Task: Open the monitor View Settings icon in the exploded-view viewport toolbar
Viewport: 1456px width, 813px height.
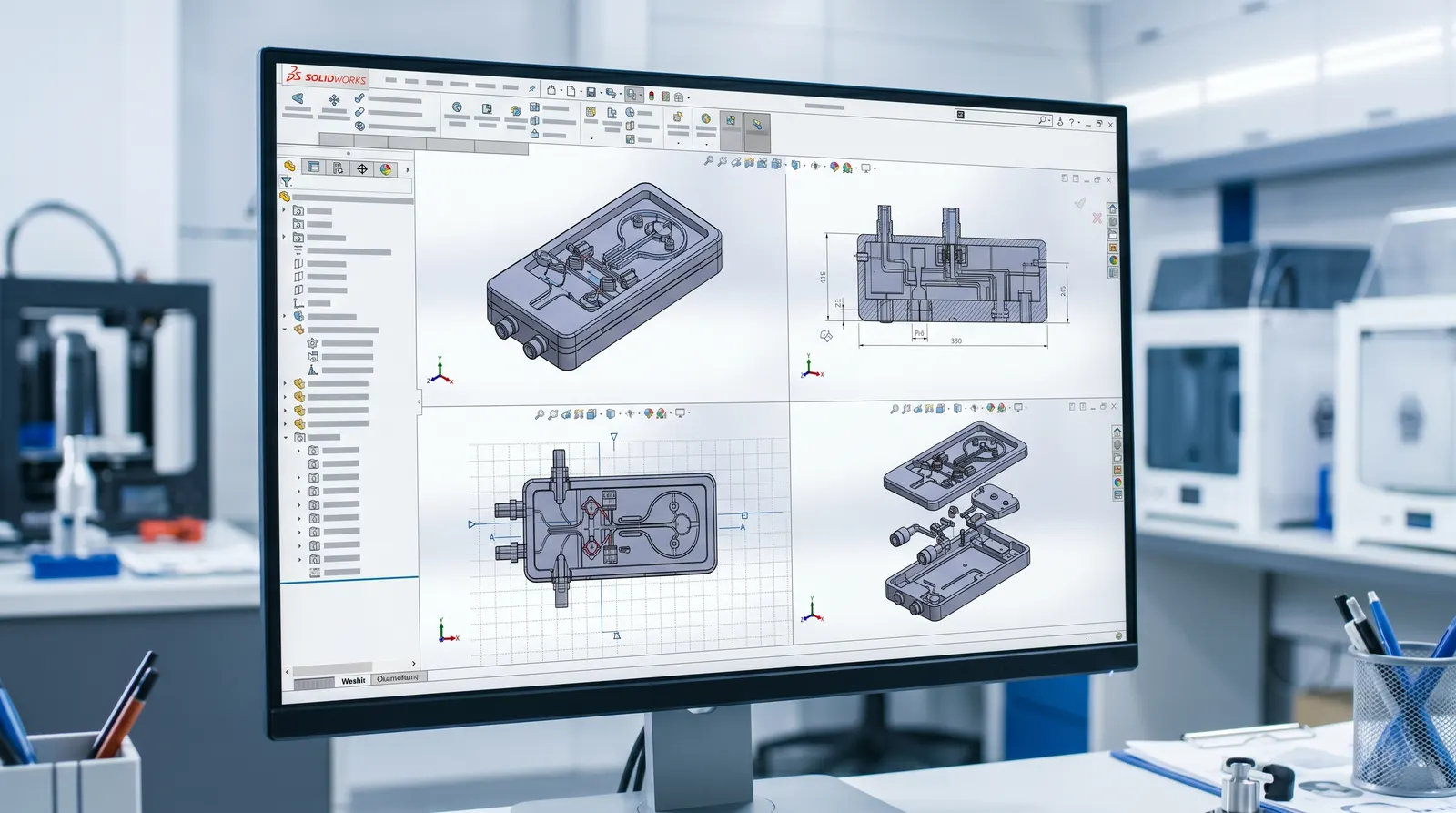Action: tap(1018, 408)
